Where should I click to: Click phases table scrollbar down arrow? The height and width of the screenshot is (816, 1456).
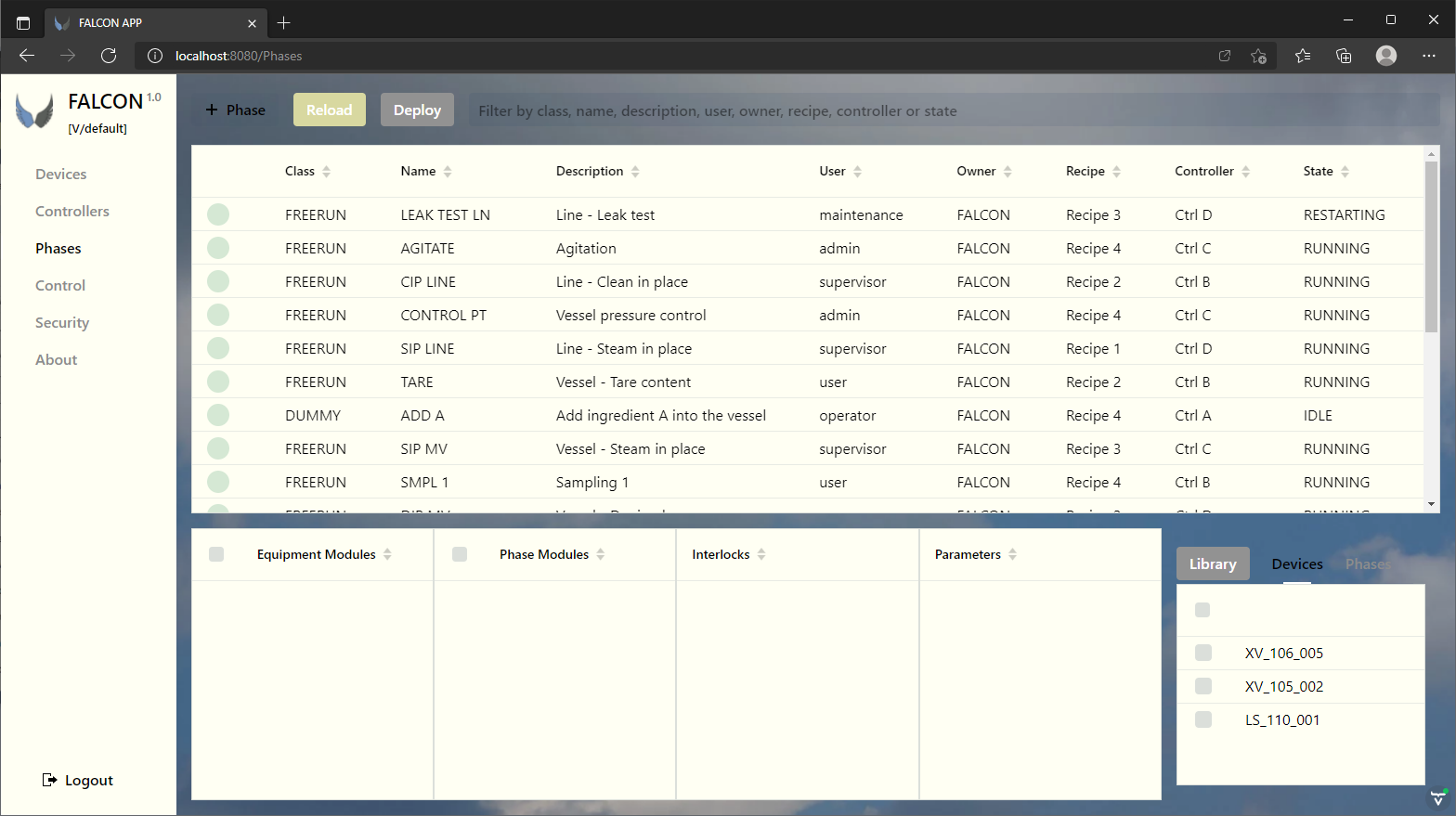coord(1431,504)
